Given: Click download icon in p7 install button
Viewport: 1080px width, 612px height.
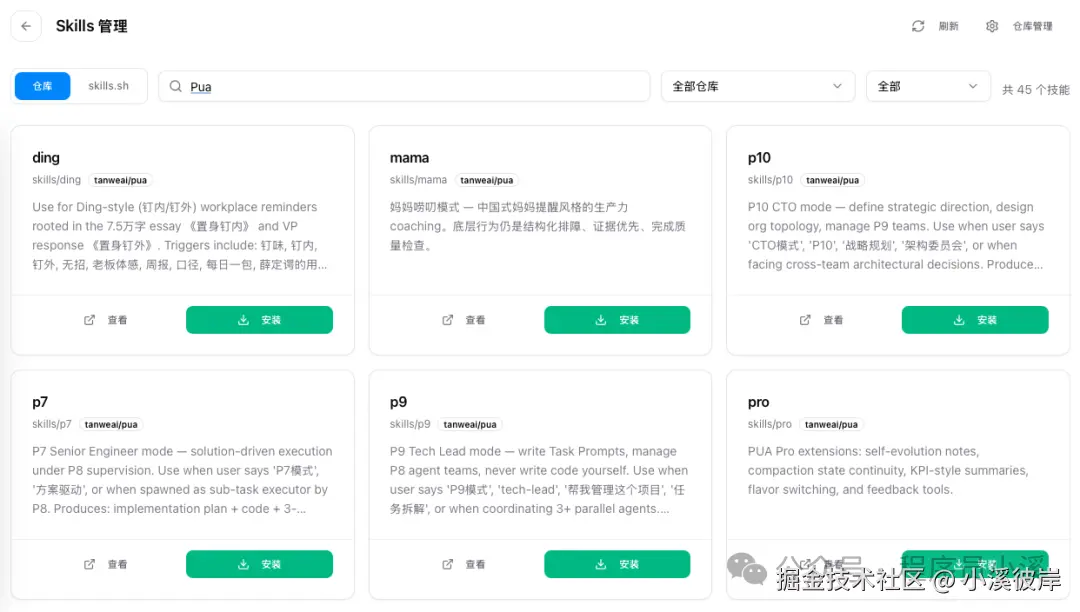Looking at the screenshot, I should click(x=243, y=564).
